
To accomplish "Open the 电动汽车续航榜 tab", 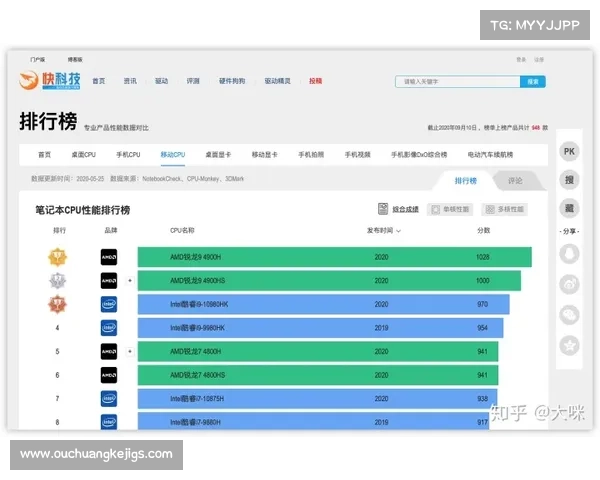I will pos(490,155).
